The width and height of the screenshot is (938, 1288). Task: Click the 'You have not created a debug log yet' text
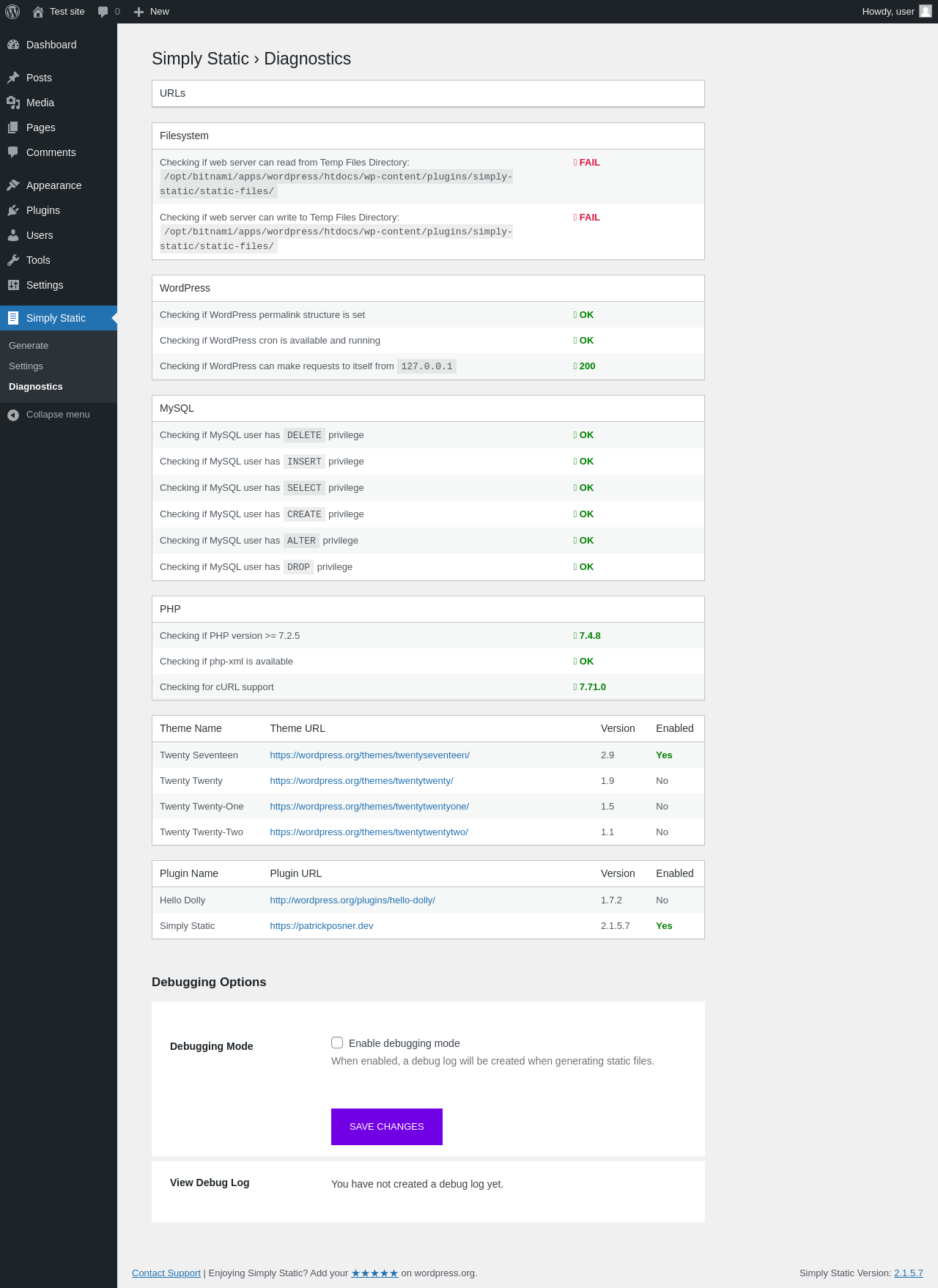(417, 1184)
